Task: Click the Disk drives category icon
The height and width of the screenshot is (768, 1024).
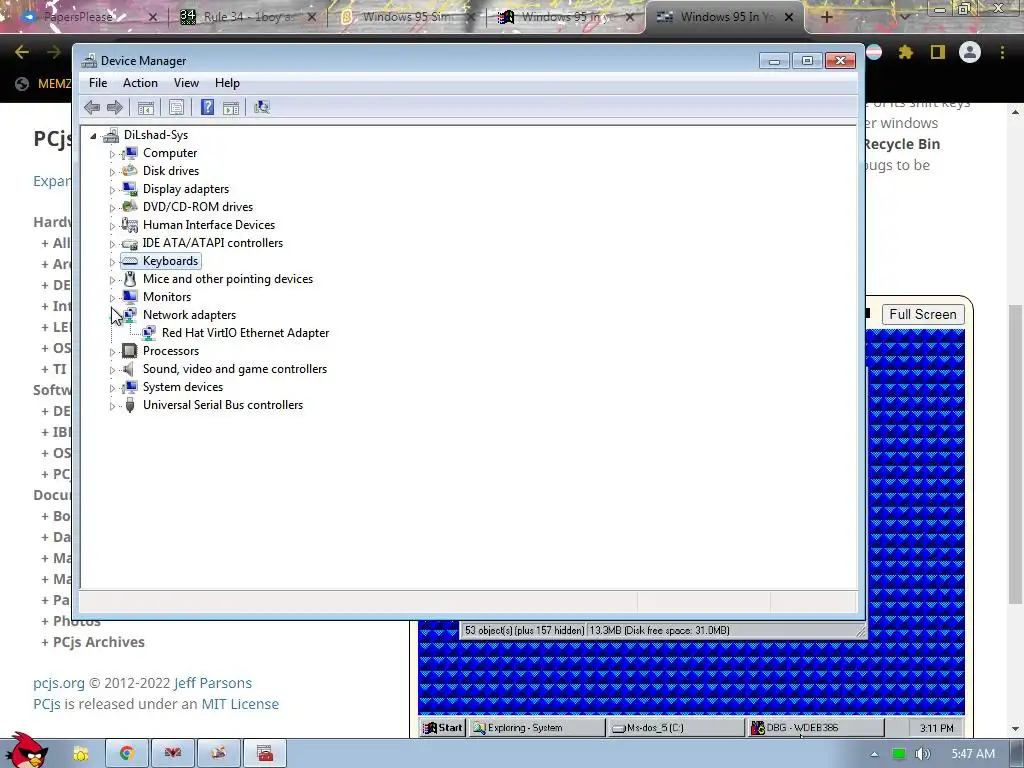Action: pyautogui.click(x=130, y=170)
